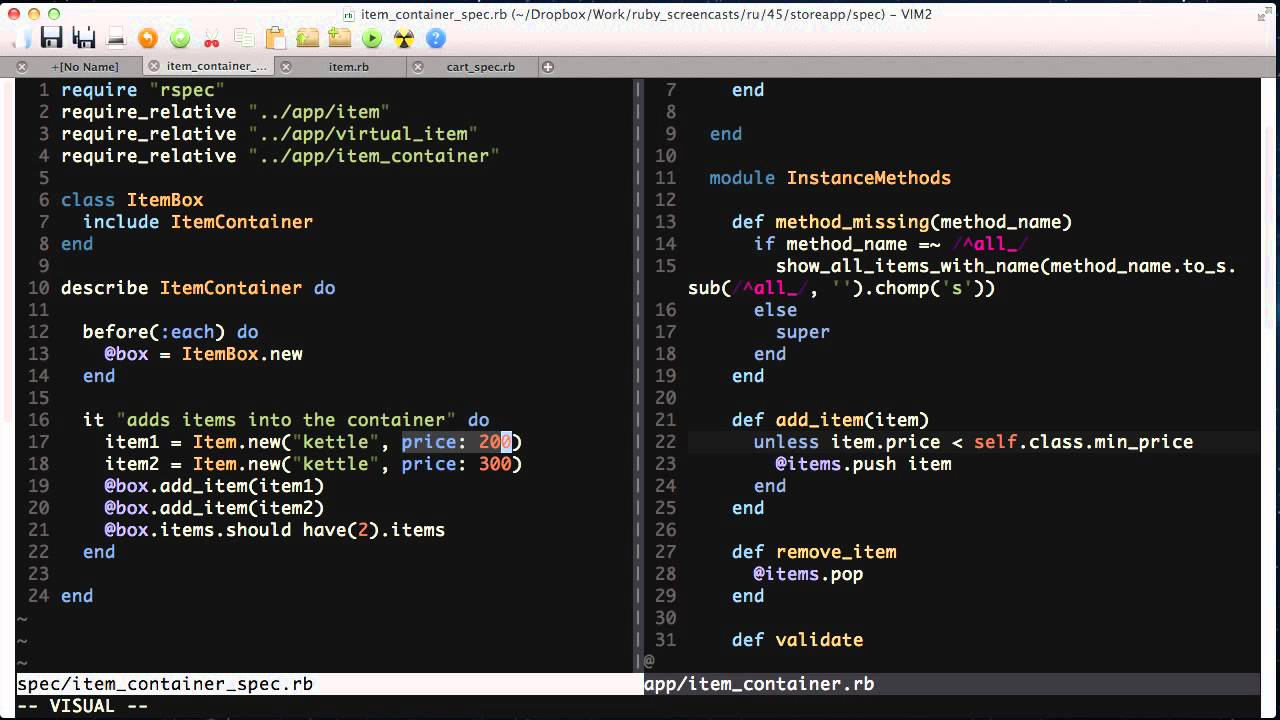Click '@box.items.should have(2).items' line

(x=275, y=530)
